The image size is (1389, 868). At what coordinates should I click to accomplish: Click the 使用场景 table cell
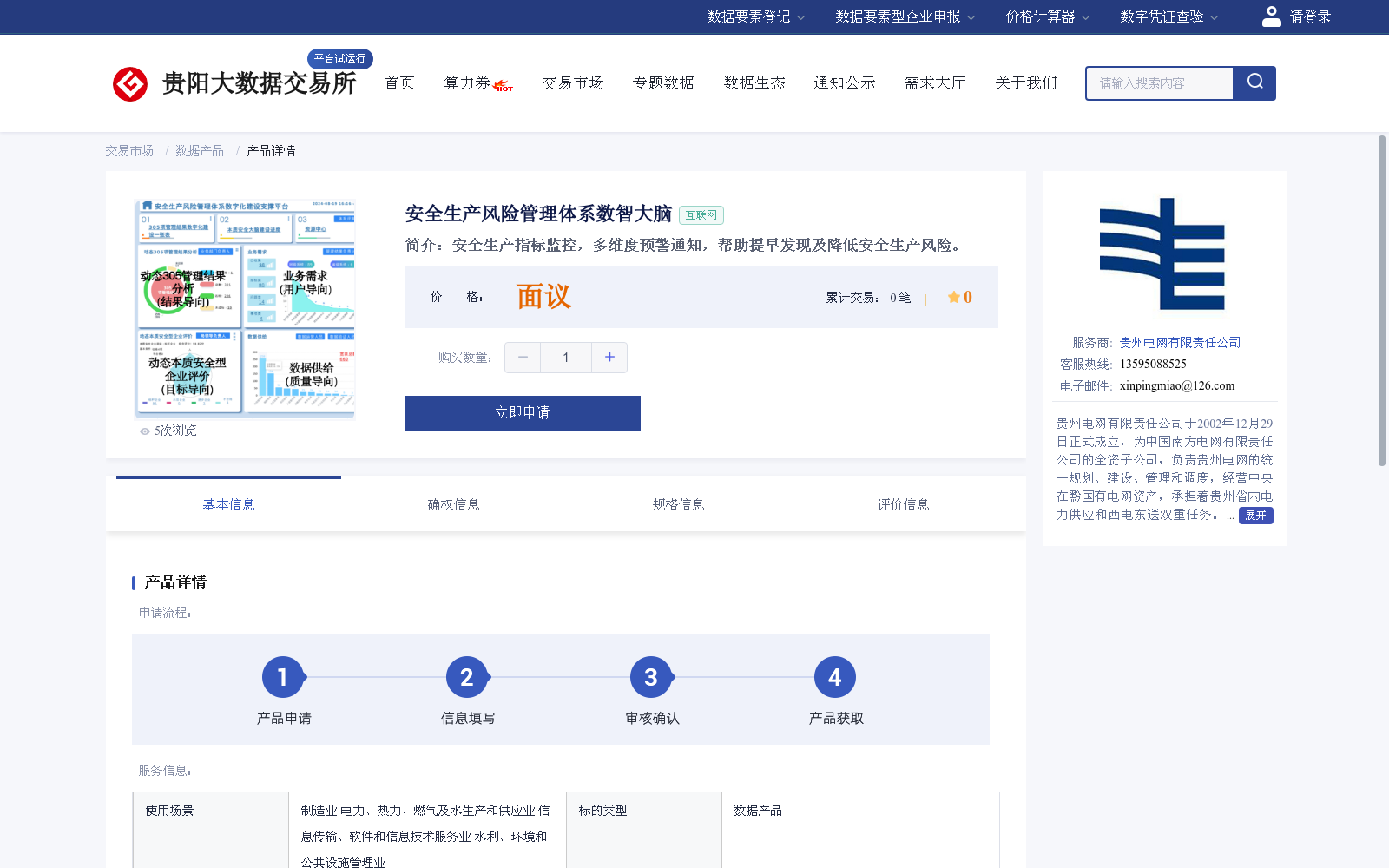211,830
